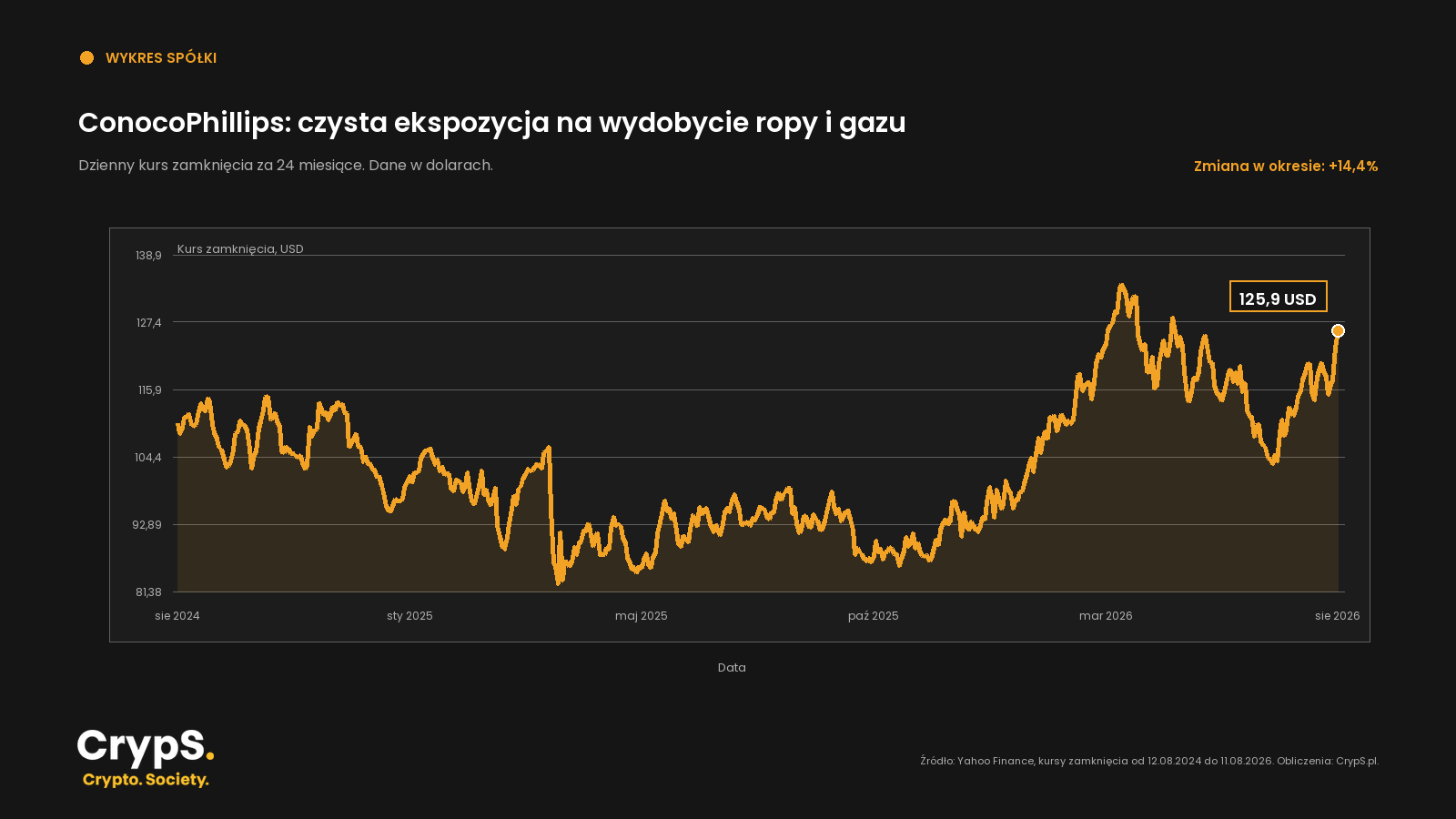Click the orange dot beside WYKRES SPÓŁKI
Image resolution: width=1456 pixels, height=819 pixels.
coord(86,58)
